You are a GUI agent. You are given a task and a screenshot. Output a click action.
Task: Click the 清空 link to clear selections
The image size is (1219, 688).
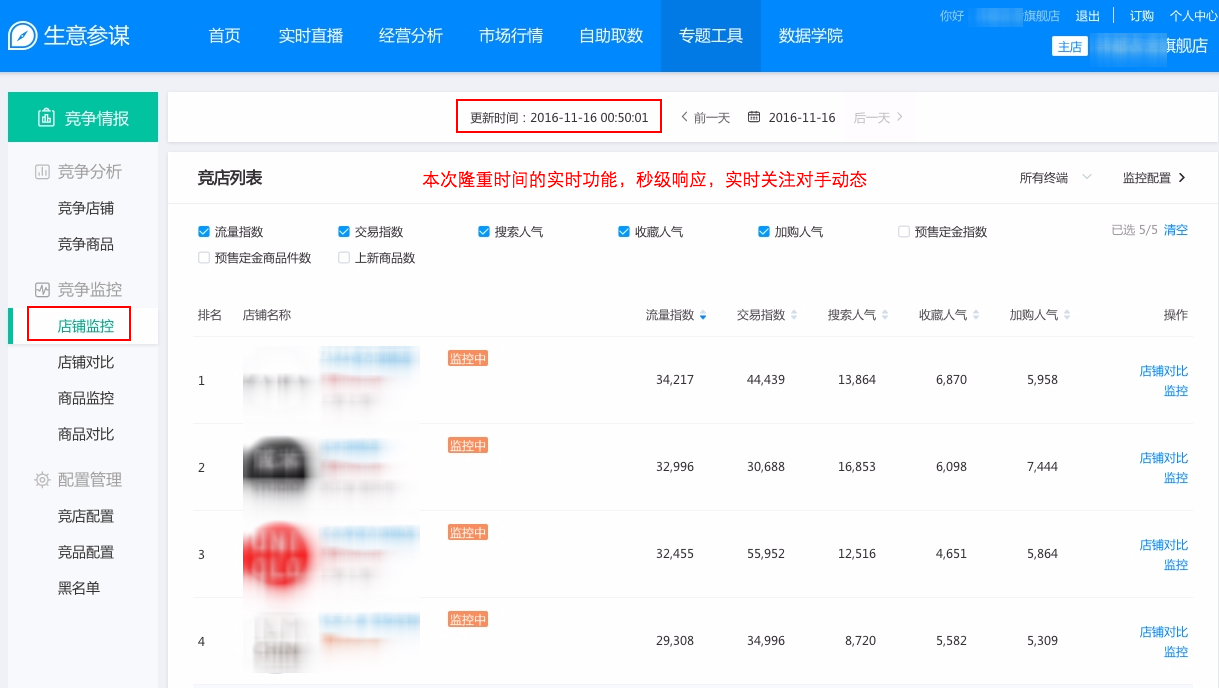pos(1175,230)
